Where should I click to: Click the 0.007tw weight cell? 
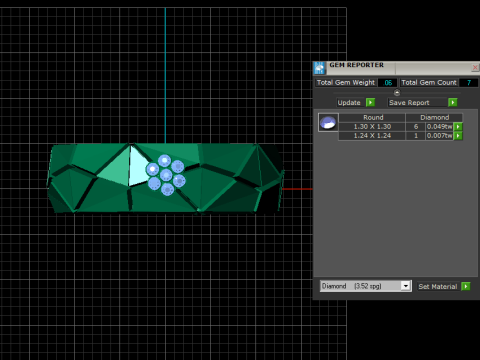[440, 136]
